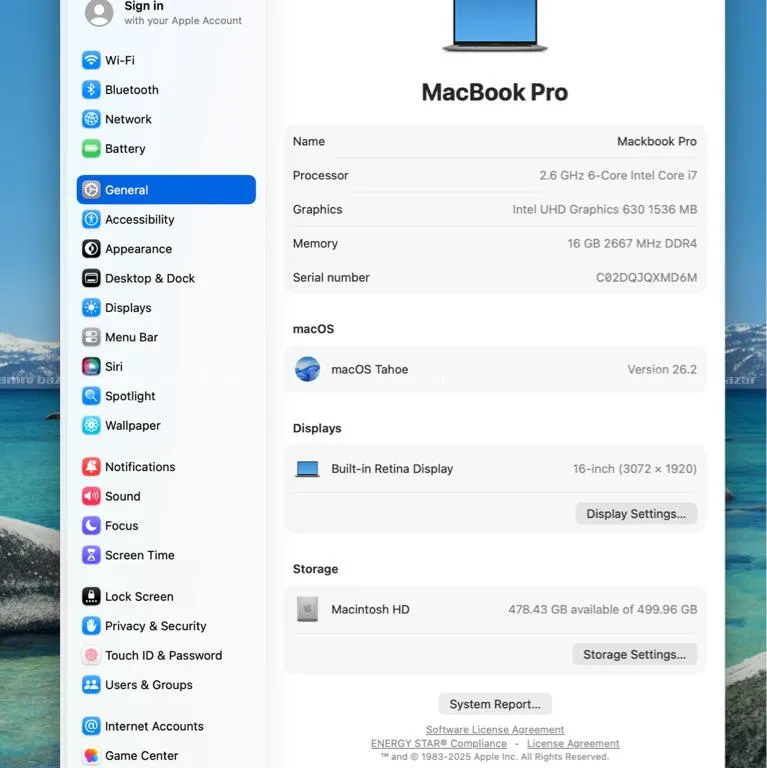Click the License Agreement link
Viewport: 767px width, 768px height.
coord(573,744)
